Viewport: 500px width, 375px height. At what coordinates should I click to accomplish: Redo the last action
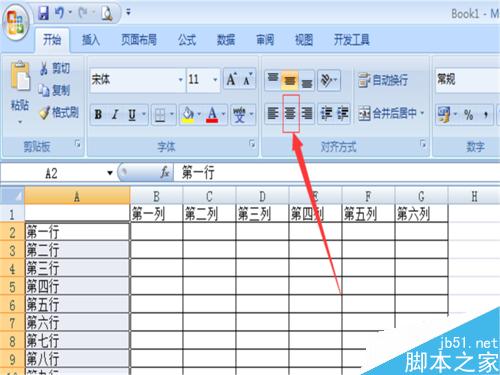83,13
